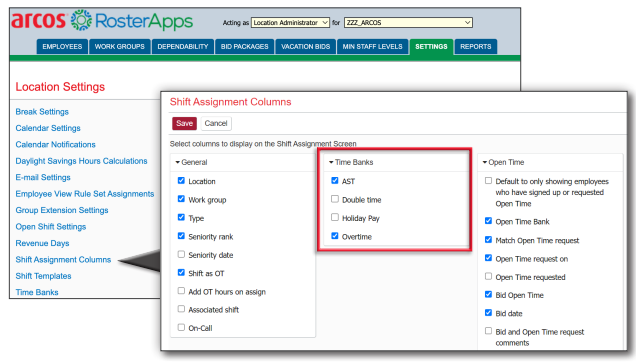Select the Min Staff Levels tab
636x362 pixels.
tap(372, 47)
